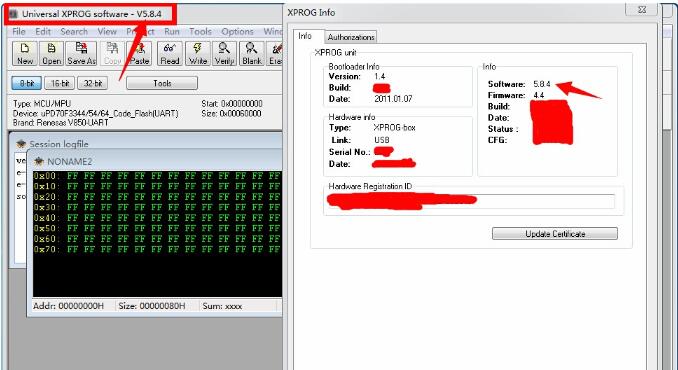Open the Run menu

click(x=172, y=32)
